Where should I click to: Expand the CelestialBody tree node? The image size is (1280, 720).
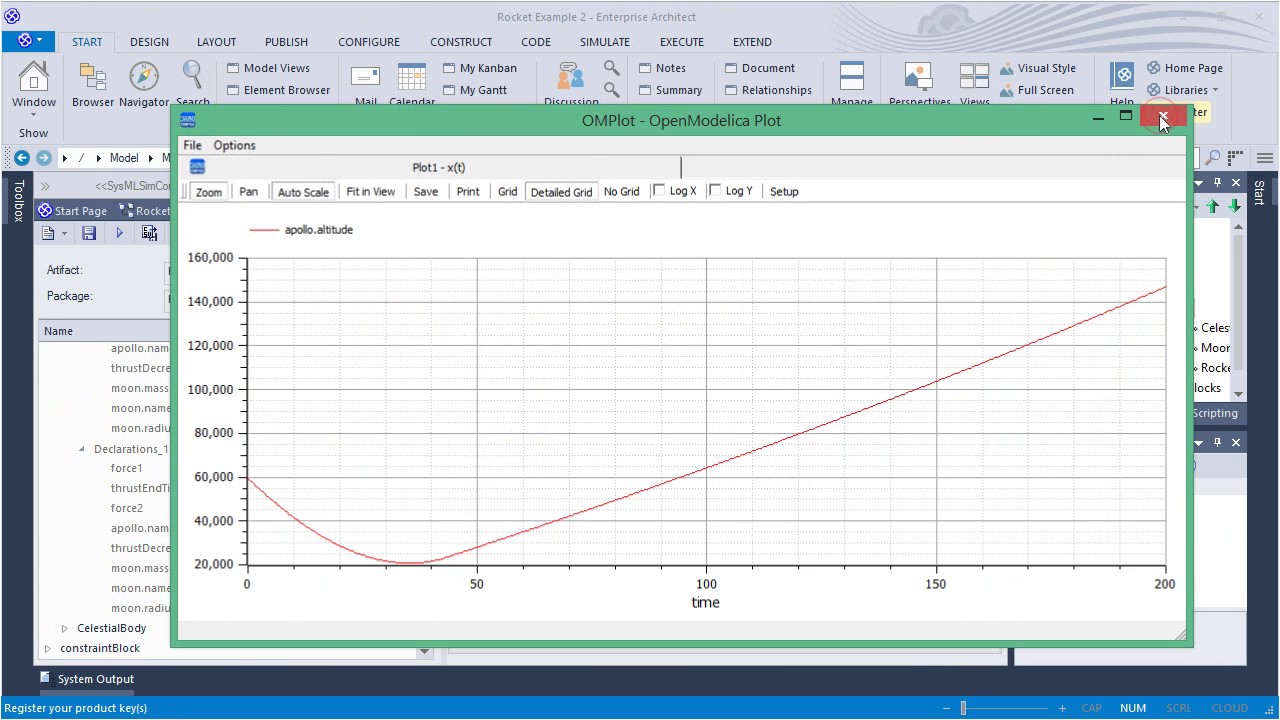[65, 628]
